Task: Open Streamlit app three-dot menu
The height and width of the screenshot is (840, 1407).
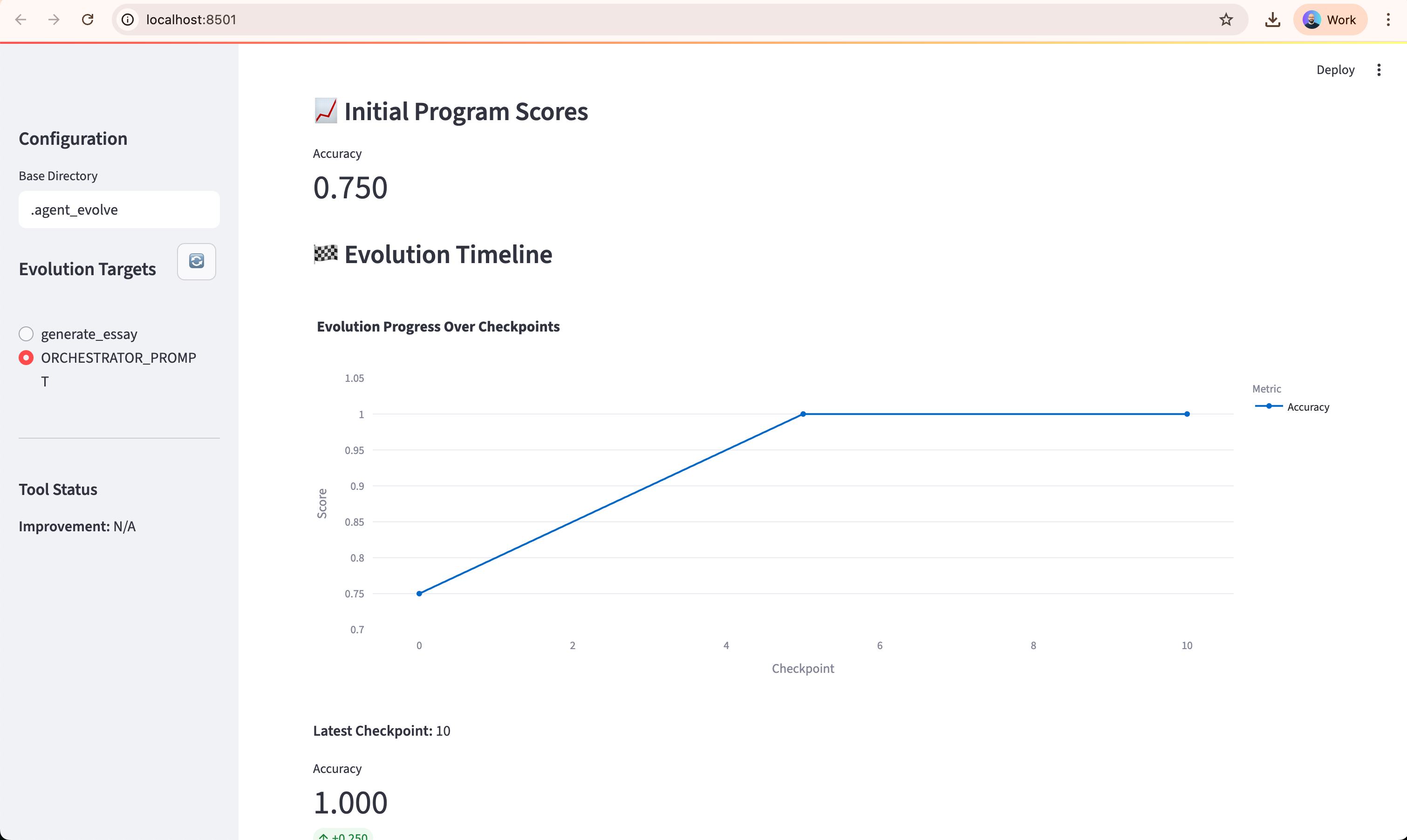Action: [x=1379, y=70]
